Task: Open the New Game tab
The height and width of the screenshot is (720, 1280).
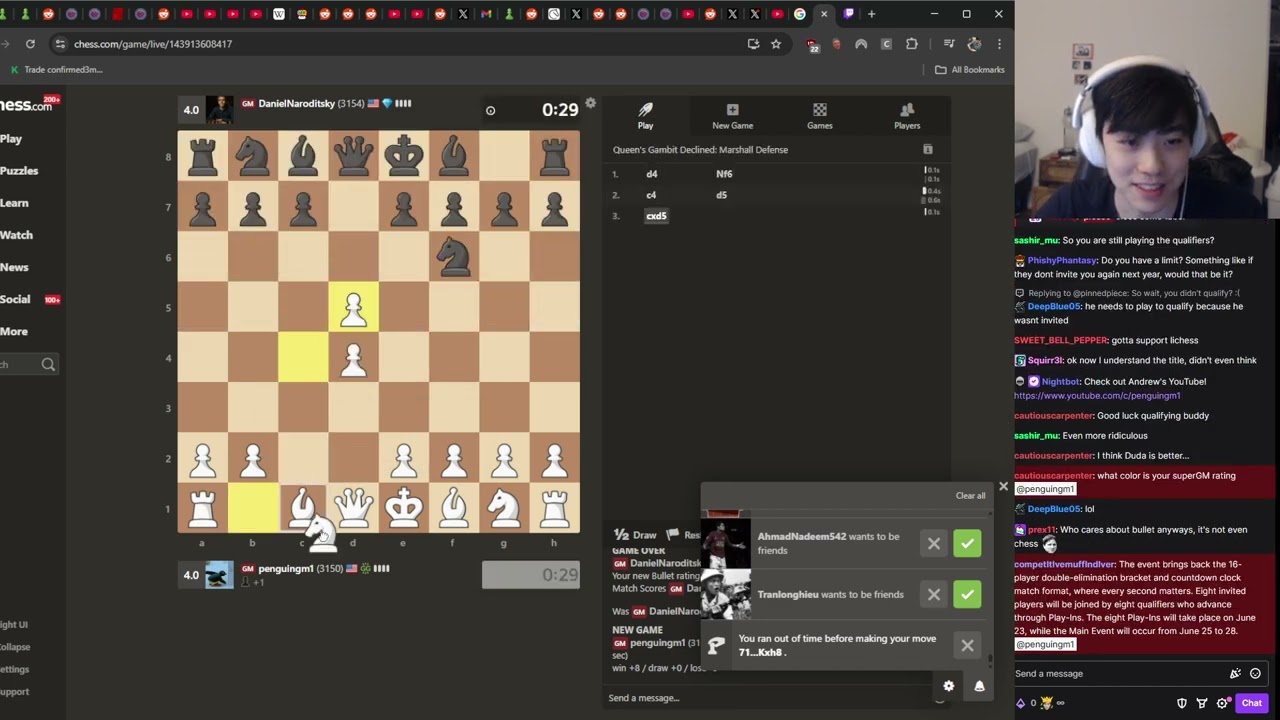Action: (732, 116)
